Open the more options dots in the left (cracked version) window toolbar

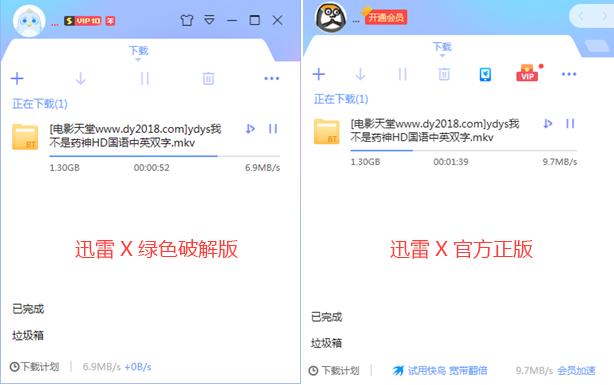pos(271,79)
